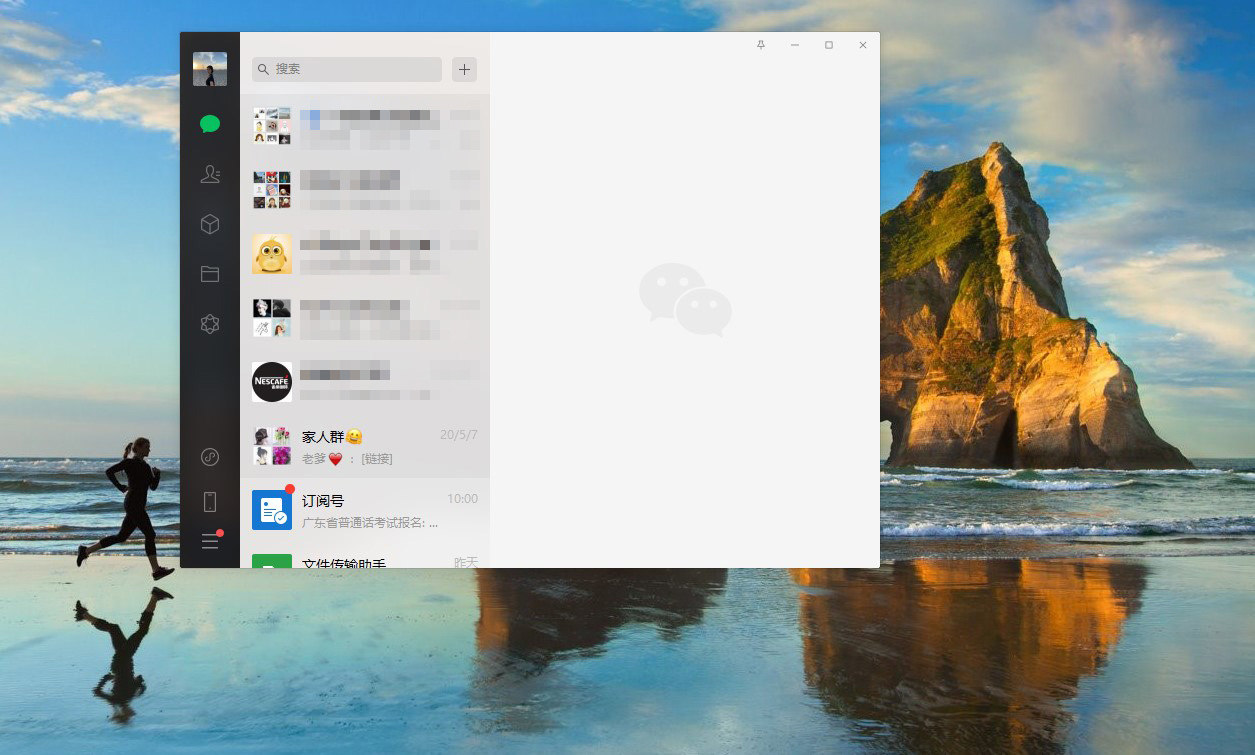Screen dimensions: 1255x755
Task: Open the 文件传输助手 conversation
Action: (x=365, y=561)
